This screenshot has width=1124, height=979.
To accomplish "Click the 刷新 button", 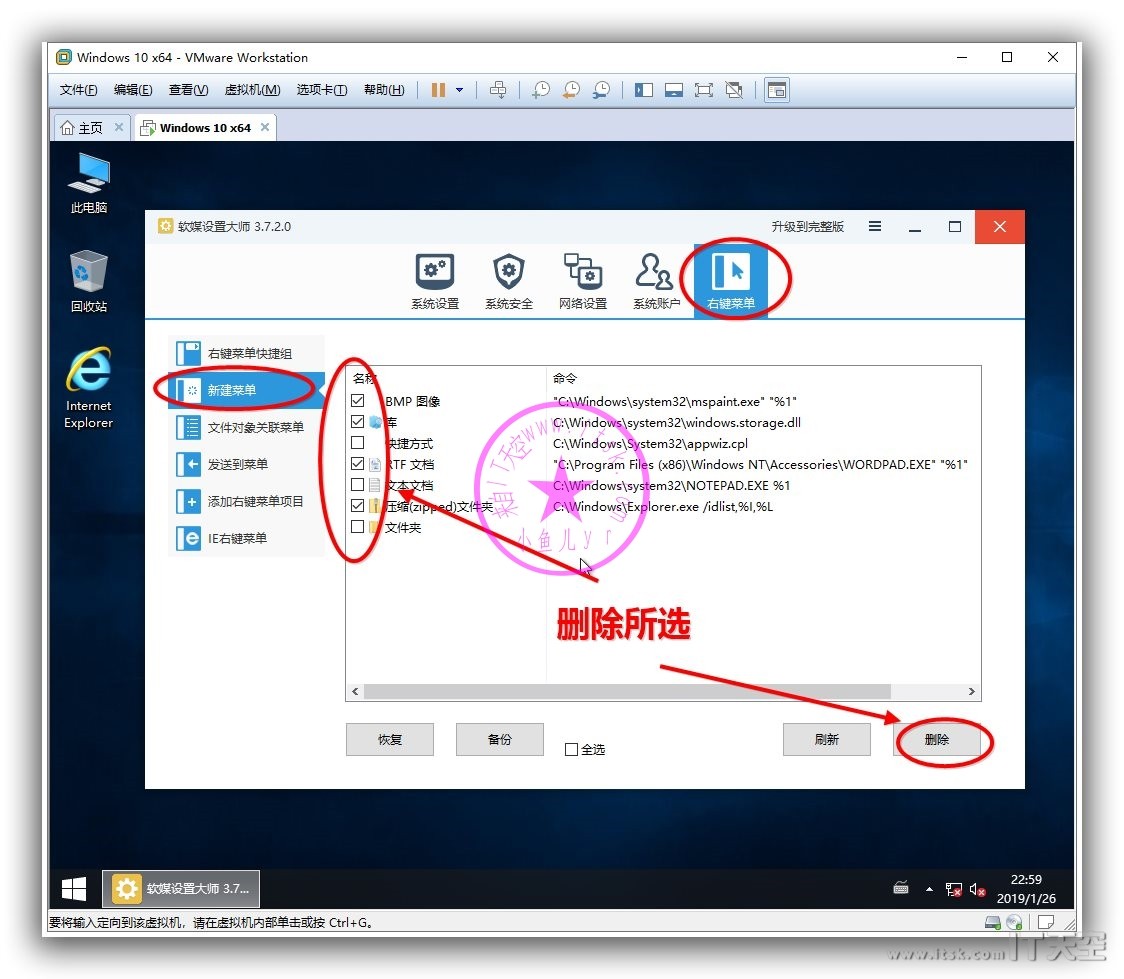I will pyautogui.click(x=827, y=740).
